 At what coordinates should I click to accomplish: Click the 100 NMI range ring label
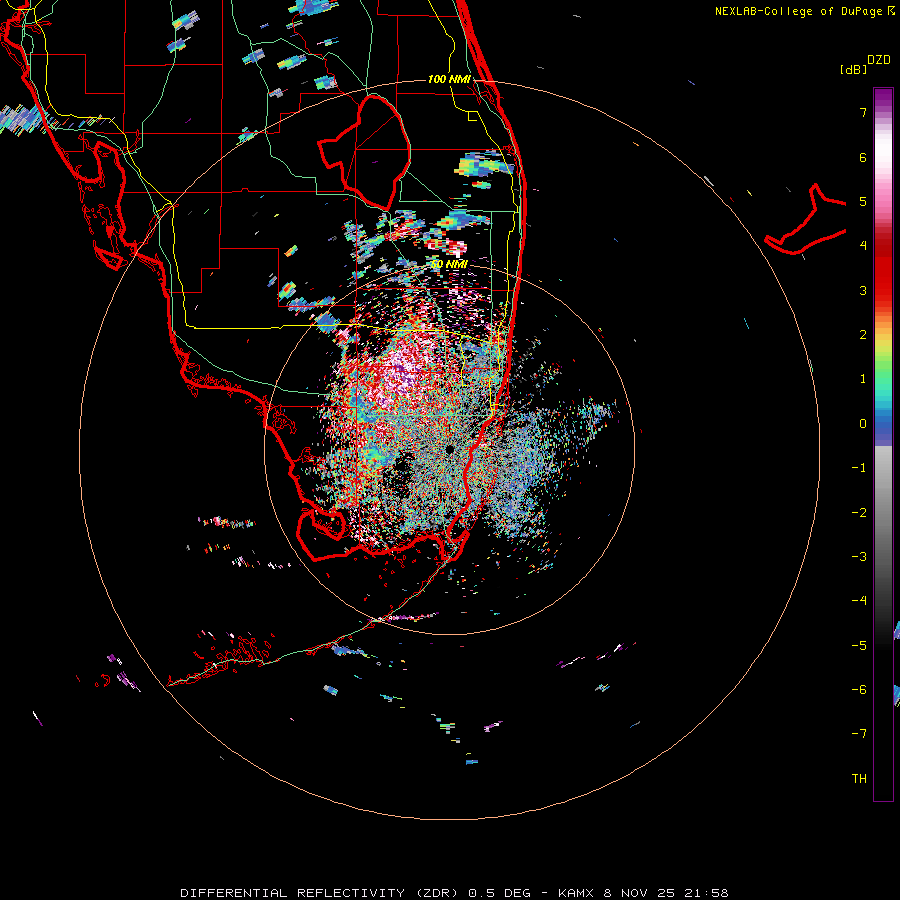click(449, 79)
